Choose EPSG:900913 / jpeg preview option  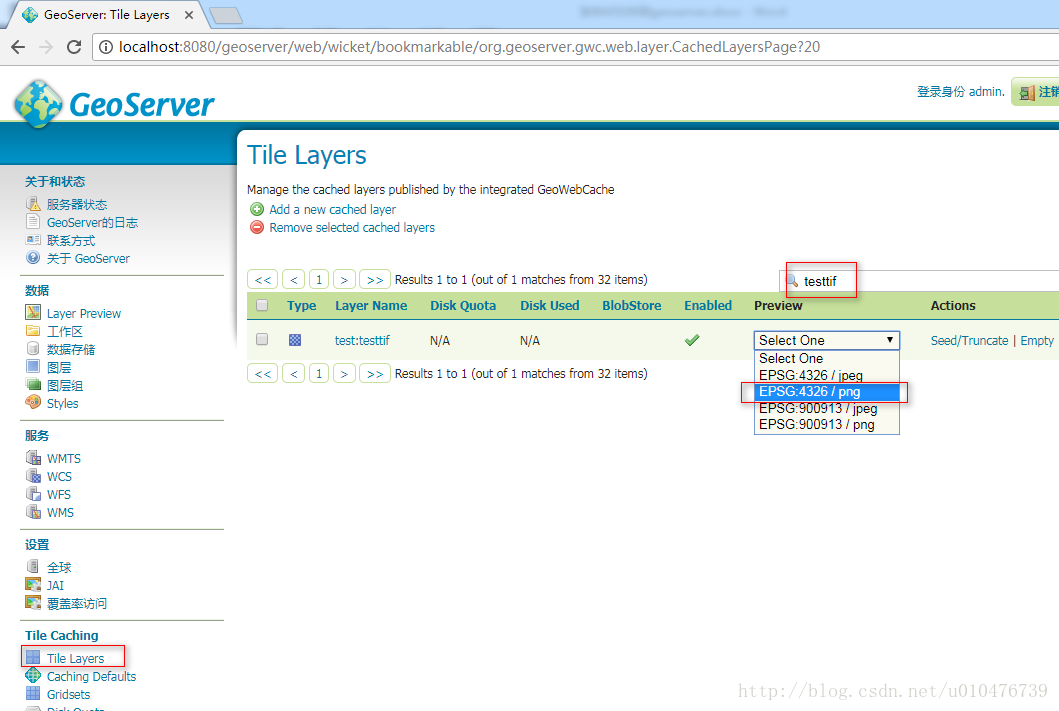click(827, 409)
